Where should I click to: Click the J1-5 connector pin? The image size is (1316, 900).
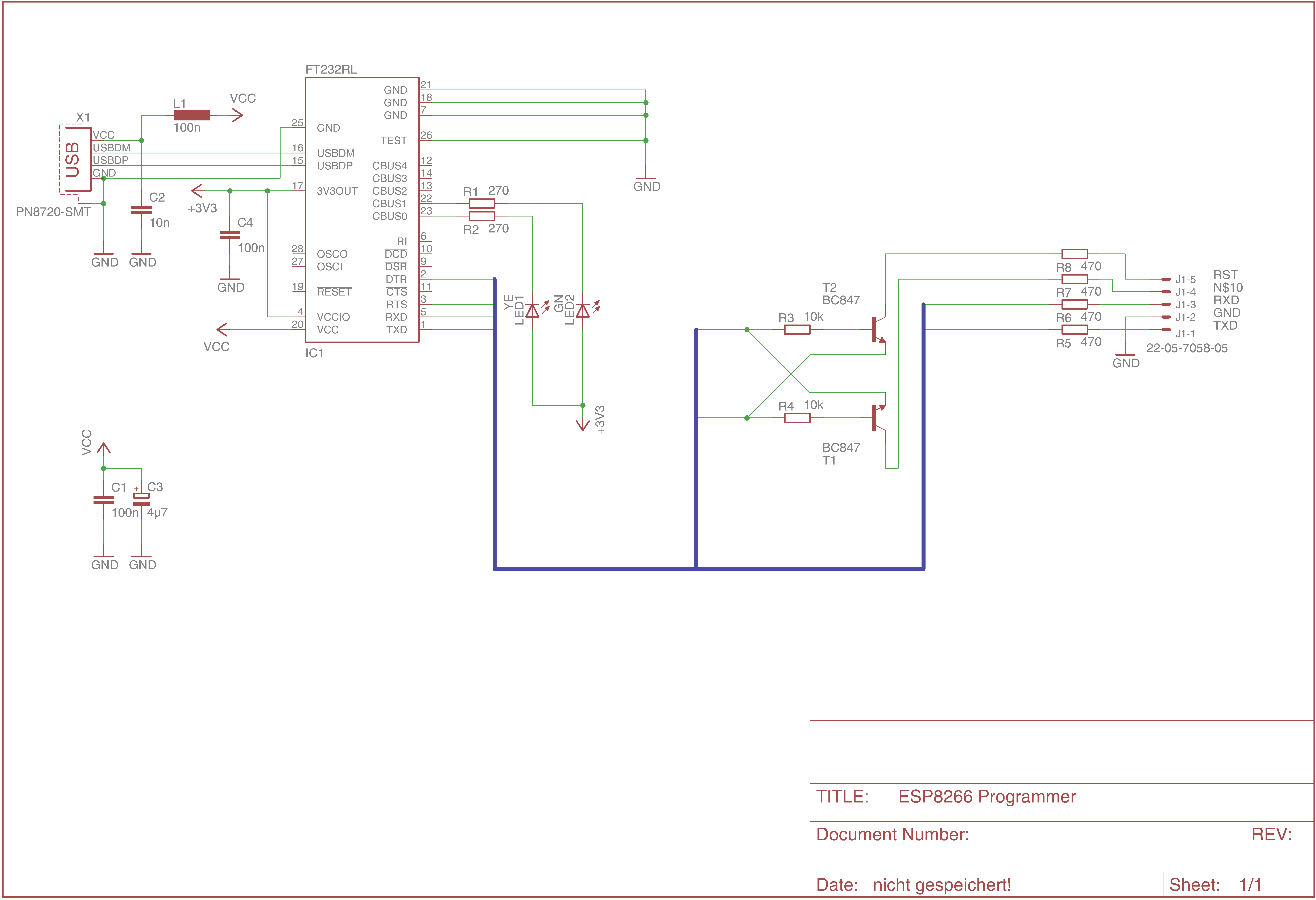click(1166, 279)
